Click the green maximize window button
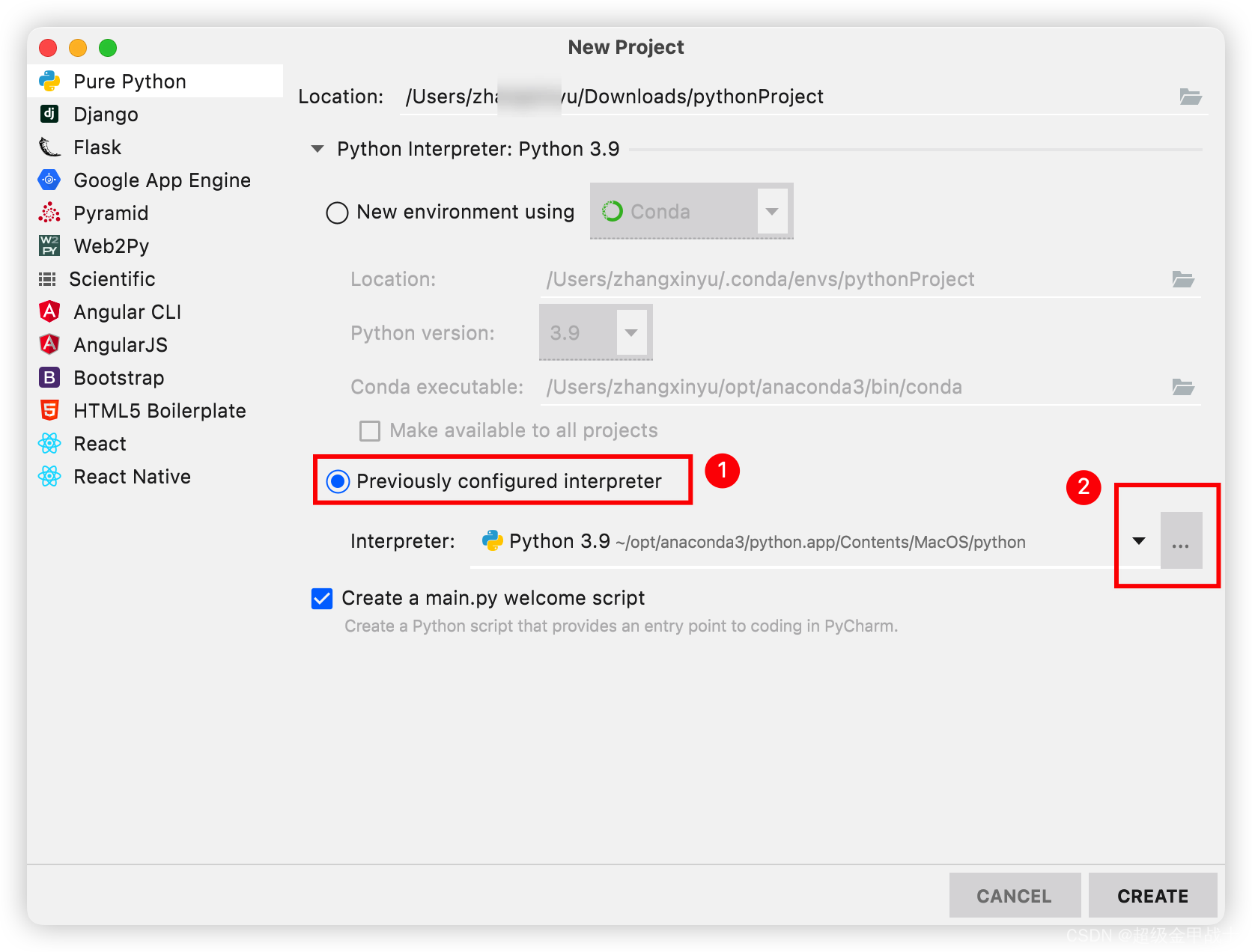 pyautogui.click(x=108, y=48)
